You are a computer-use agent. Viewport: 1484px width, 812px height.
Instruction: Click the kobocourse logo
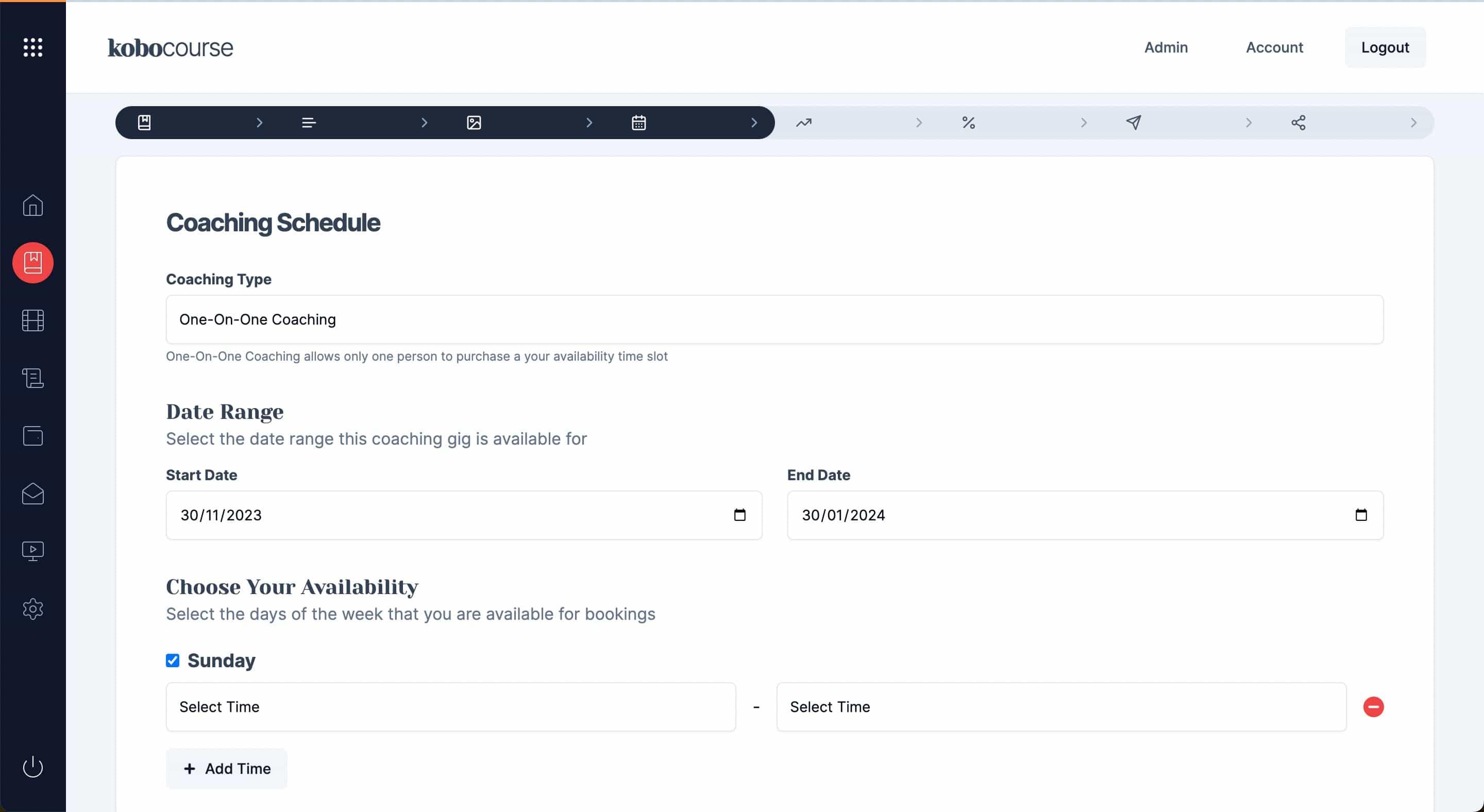(171, 47)
